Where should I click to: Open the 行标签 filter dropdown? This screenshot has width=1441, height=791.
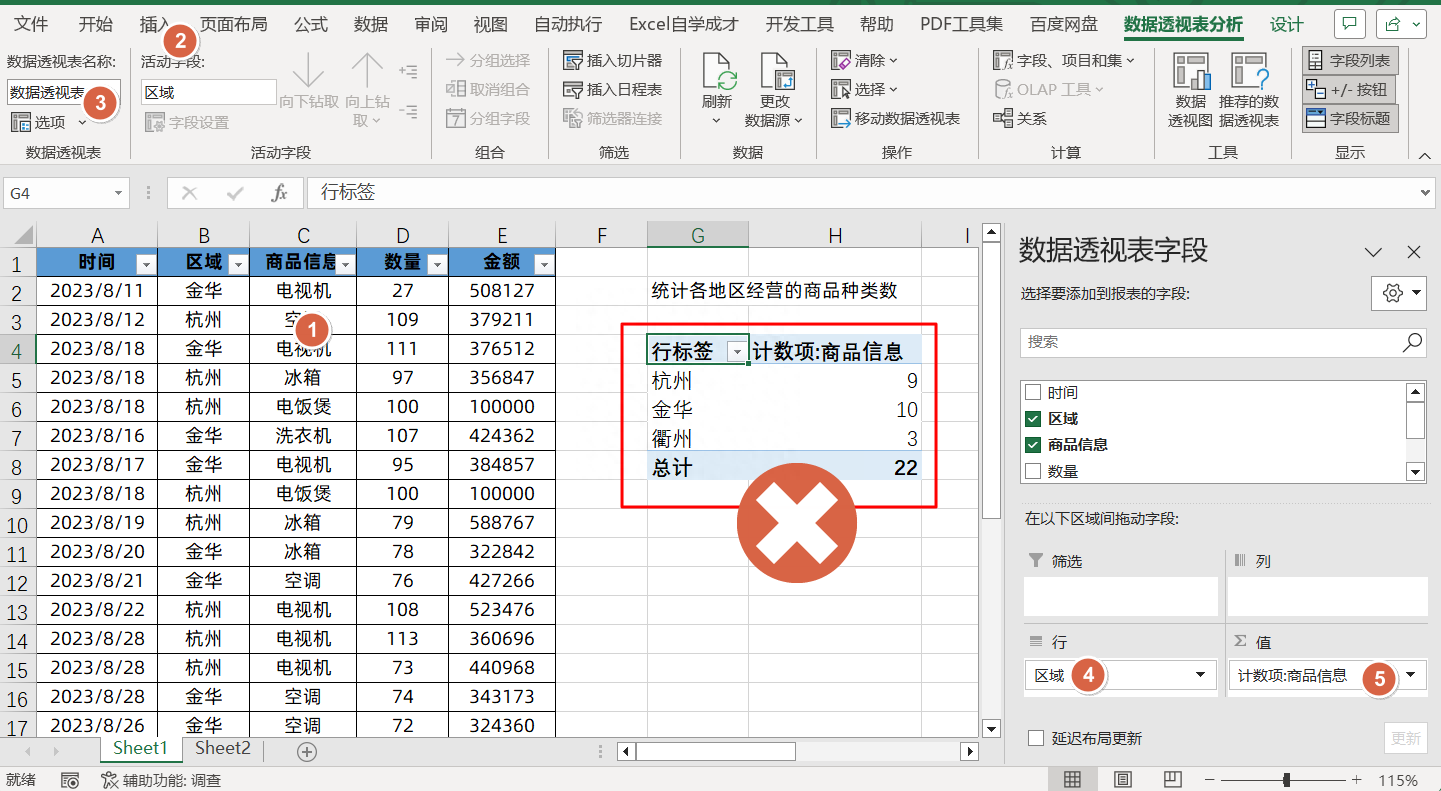click(737, 351)
